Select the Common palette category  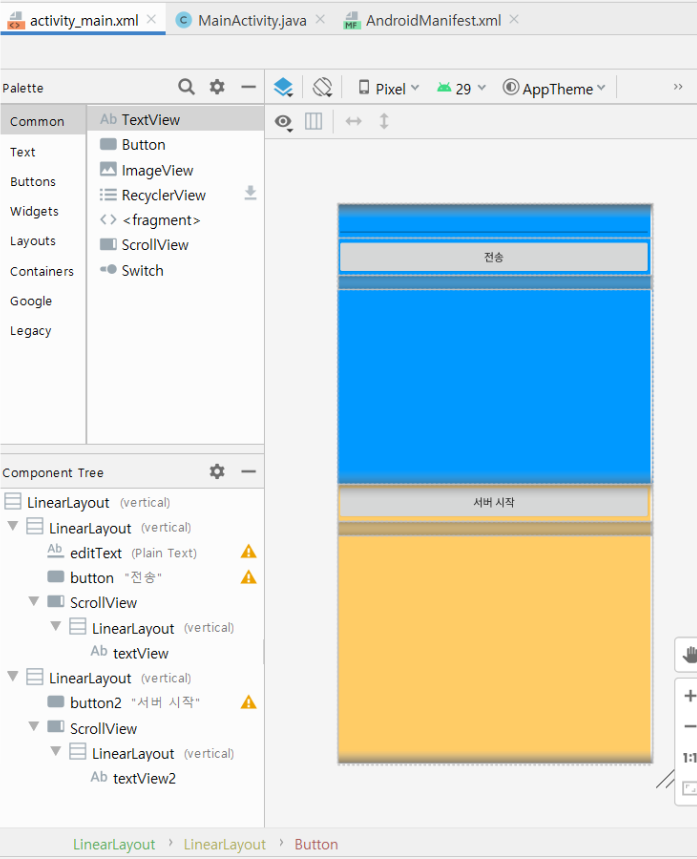[x=43, y=121]
